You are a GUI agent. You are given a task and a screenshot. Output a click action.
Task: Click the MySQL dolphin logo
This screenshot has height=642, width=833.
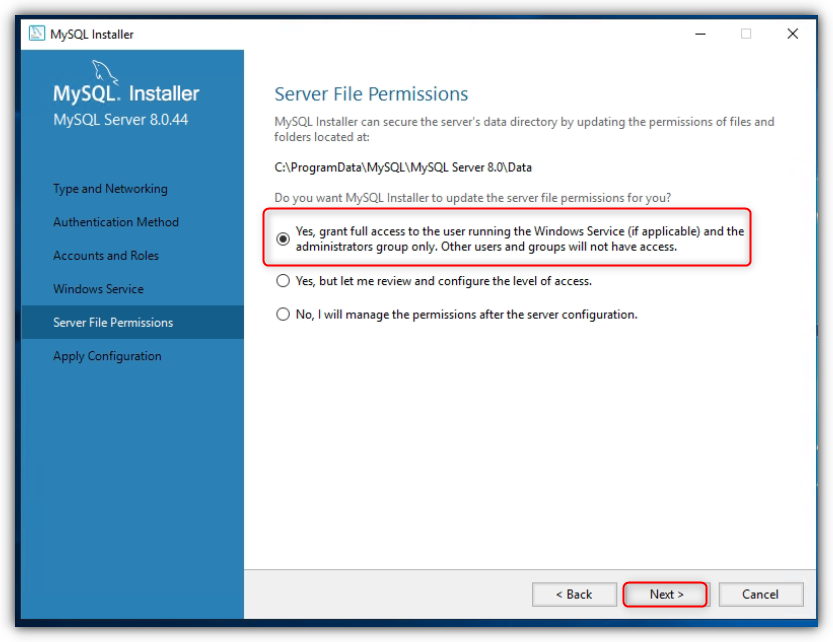click(x=105, y=72)
